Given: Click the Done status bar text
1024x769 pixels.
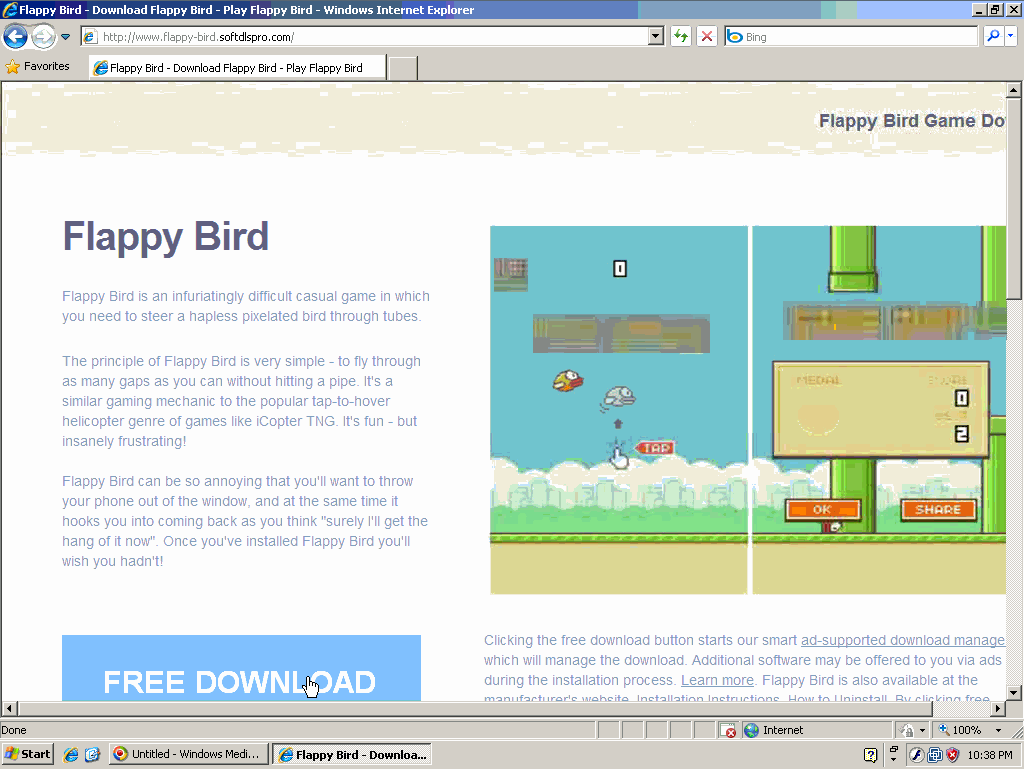Looking at the screenshot, I should pyautogui.click(x=14, y=730).
